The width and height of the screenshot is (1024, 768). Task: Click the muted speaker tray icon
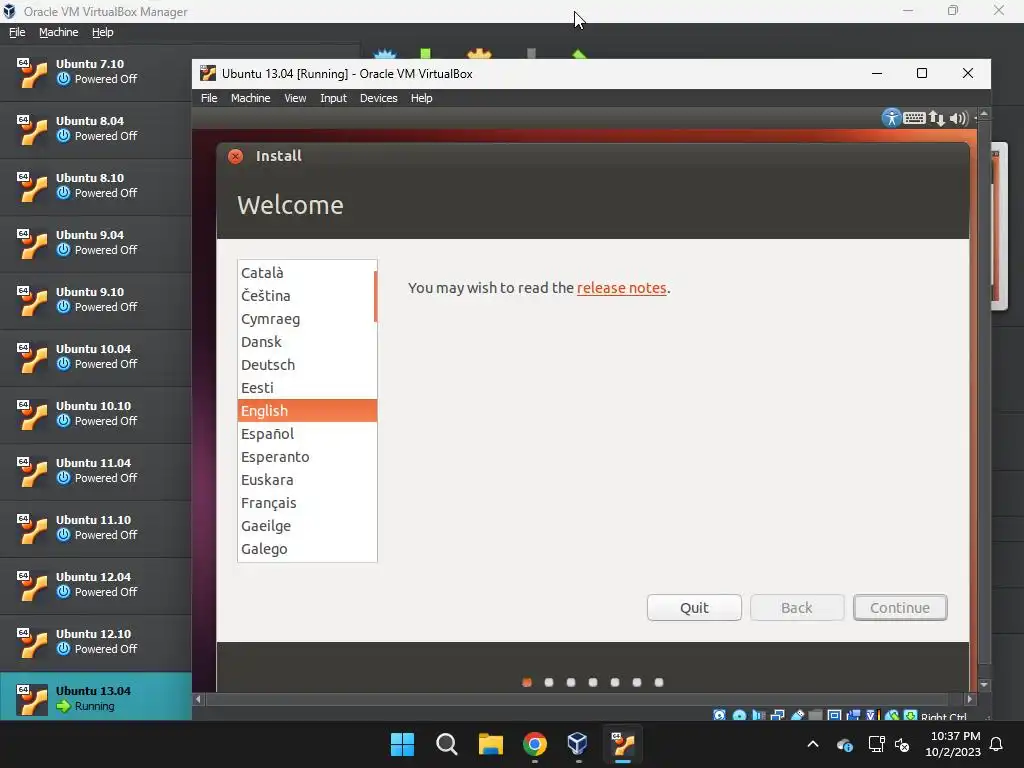point(903,744)
